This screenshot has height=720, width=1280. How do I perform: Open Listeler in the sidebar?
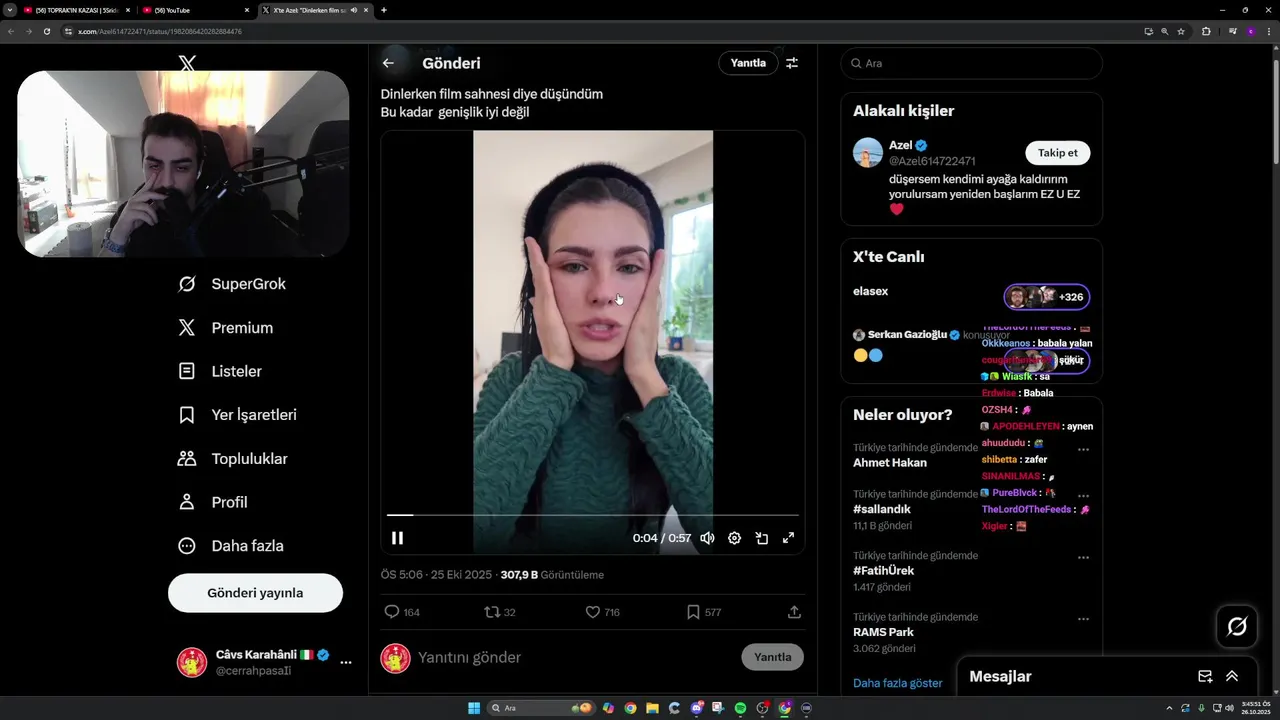(220, 371)
